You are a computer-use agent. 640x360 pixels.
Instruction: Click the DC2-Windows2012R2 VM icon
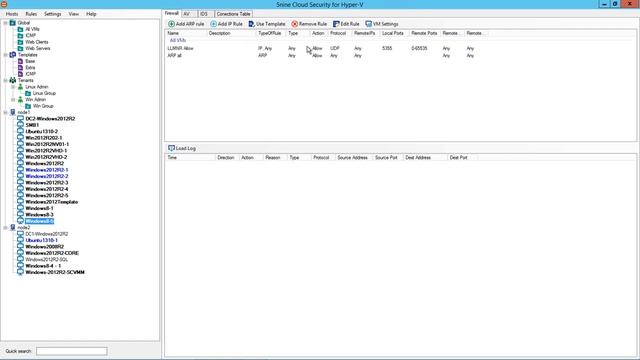point(20,119)
